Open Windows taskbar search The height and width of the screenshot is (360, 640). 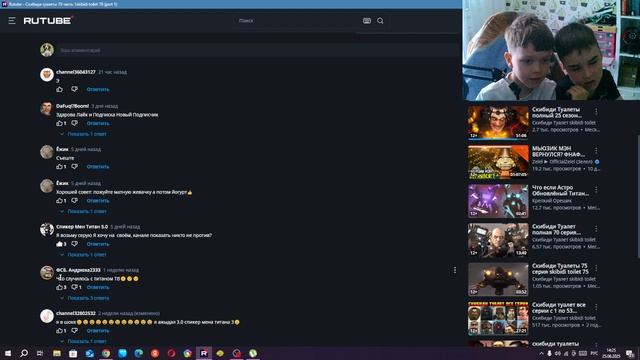24,353
